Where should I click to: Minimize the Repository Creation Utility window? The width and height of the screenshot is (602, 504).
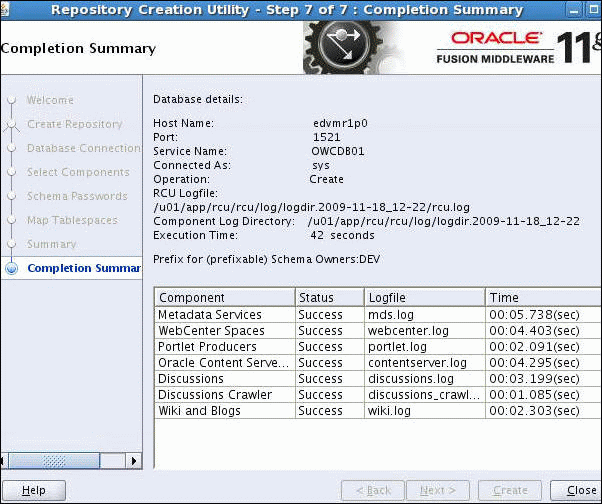pyautogui.click(x=574, y=10)
